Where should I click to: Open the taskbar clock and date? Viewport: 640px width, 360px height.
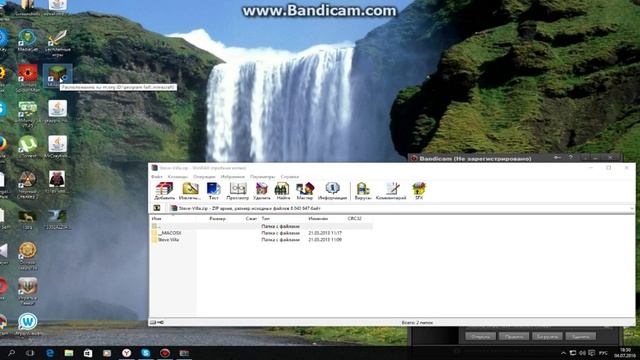point(624,353)
